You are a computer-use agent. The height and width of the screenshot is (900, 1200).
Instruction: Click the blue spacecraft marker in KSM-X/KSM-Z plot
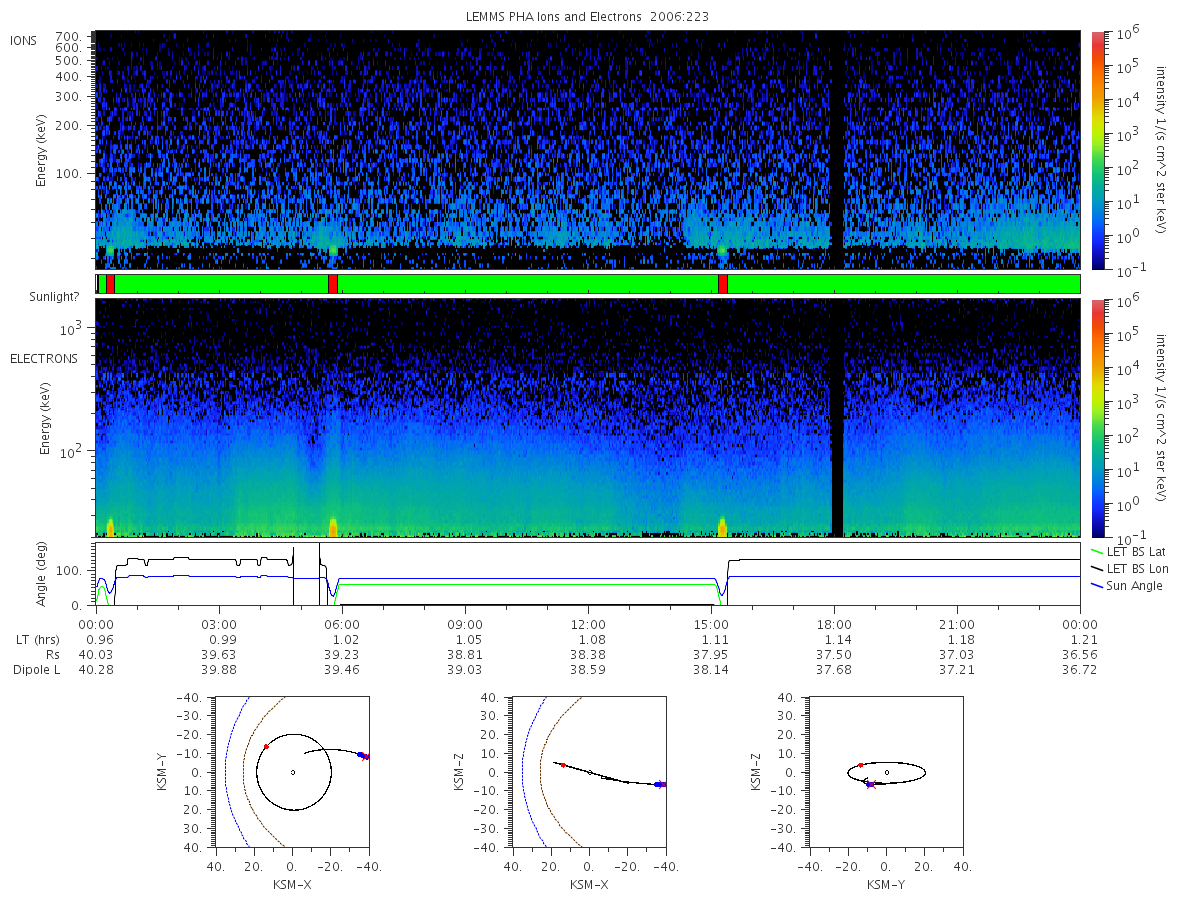(x=657, y=784)
